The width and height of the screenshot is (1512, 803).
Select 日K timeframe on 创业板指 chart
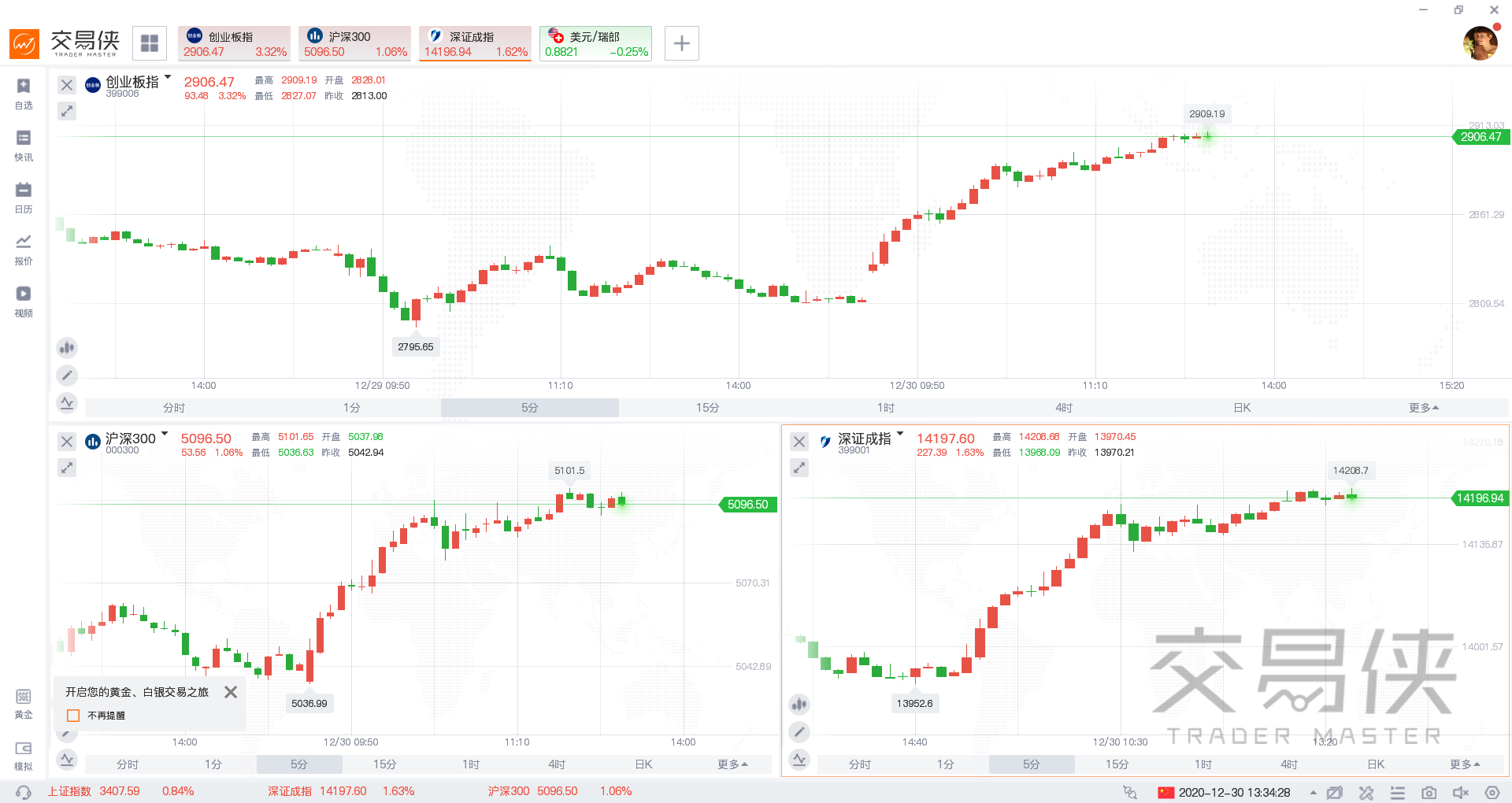(1242, 408)
